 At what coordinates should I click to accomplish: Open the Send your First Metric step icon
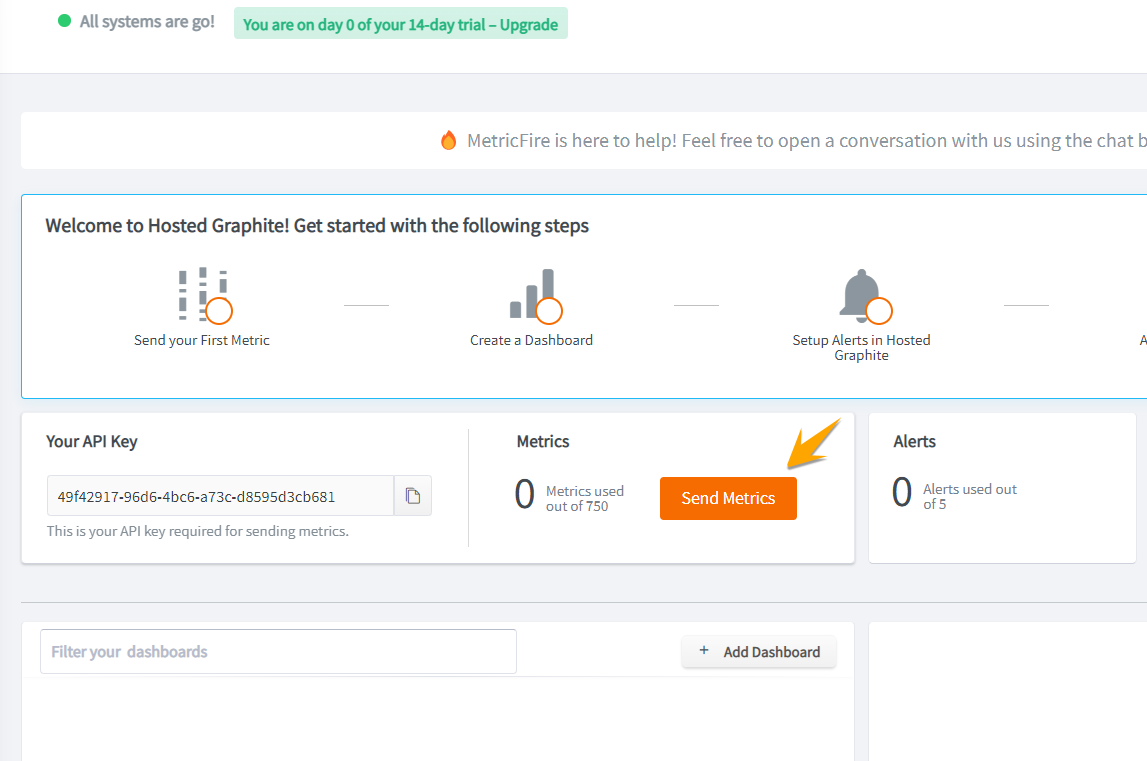coord(205,295)
